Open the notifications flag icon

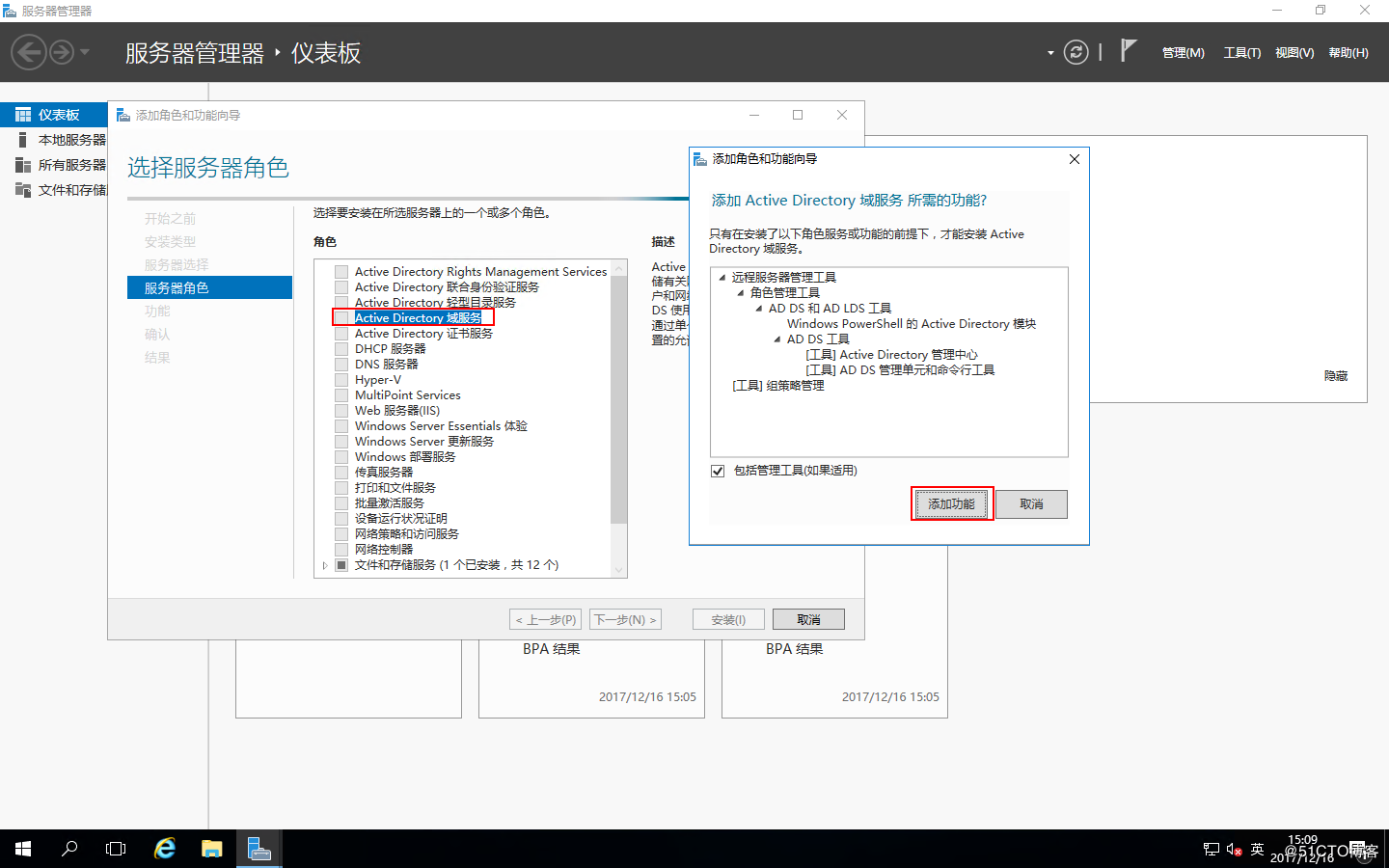1128,50
